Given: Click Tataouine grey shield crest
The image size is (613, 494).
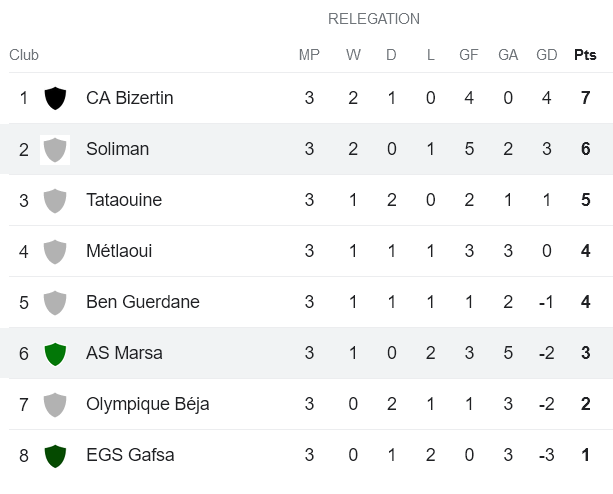Looking at the screenshot, I should [x=55, y=200].
